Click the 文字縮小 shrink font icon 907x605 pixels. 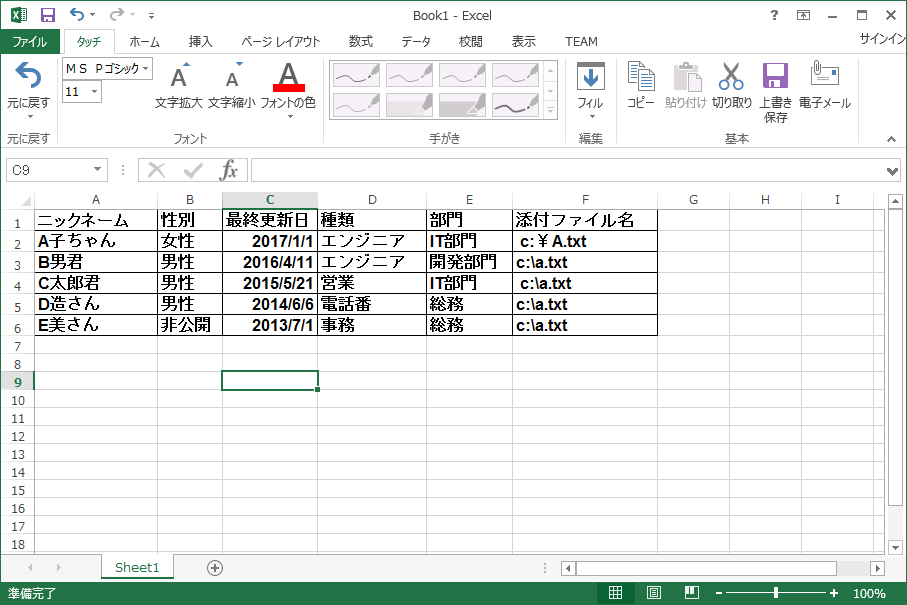[x=232, y=76]
